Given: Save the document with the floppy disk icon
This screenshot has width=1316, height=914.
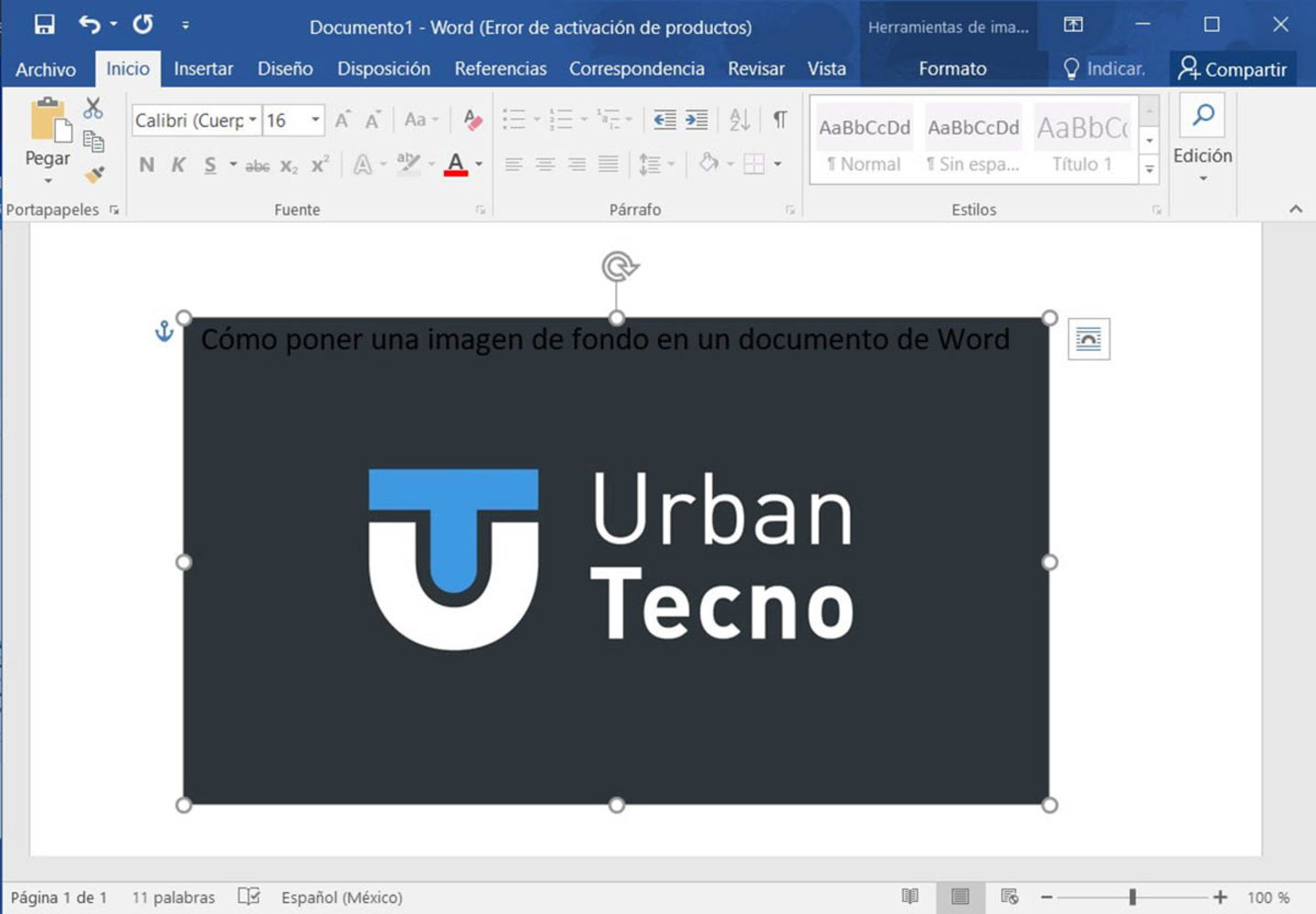Looking at the screenshot, I should tap(44, 25).
